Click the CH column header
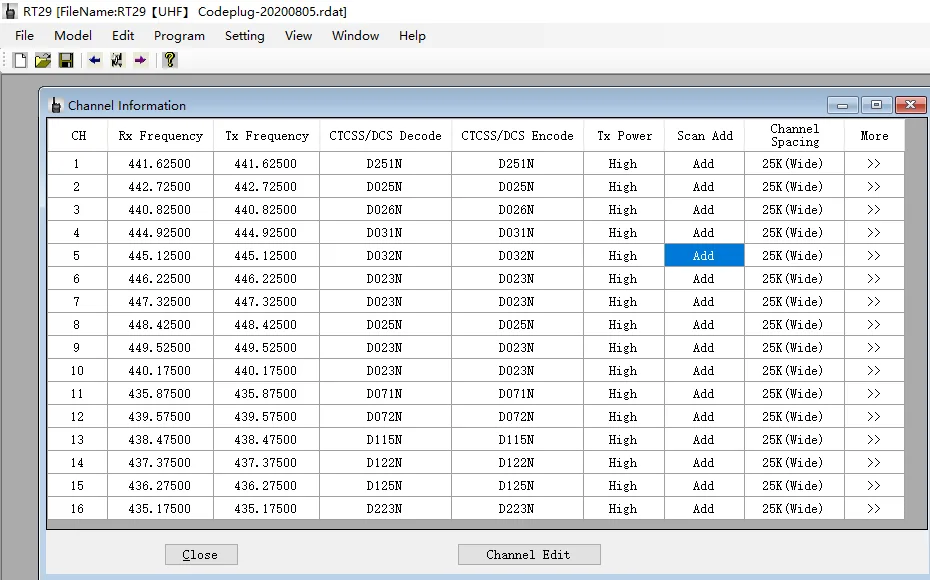The width and height of the screenshot is (930, 580). click(77, 136)
